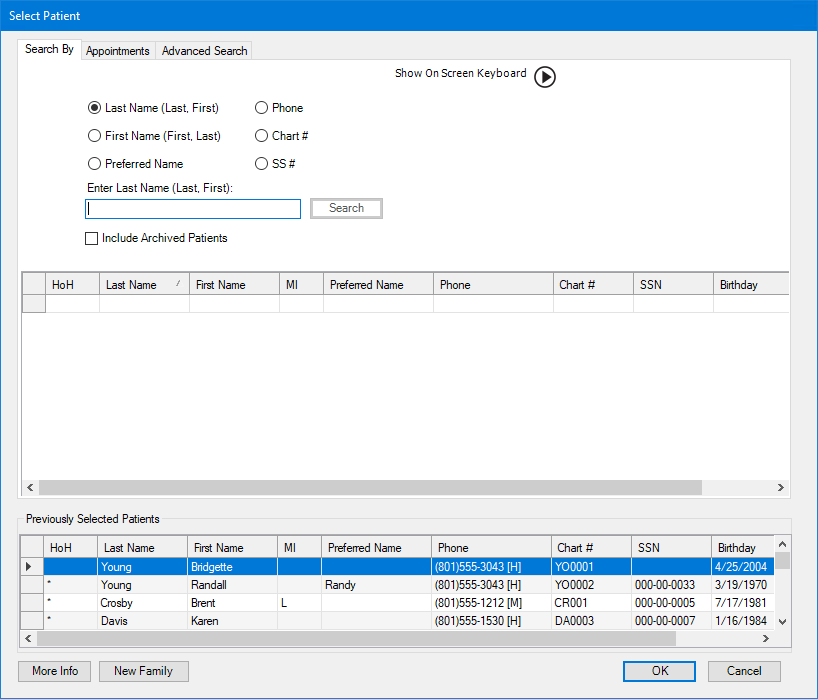Select the Last Name (Last, First) radio button
The width and height of the screenshot is (818, 699).
(x=95, y=108)
